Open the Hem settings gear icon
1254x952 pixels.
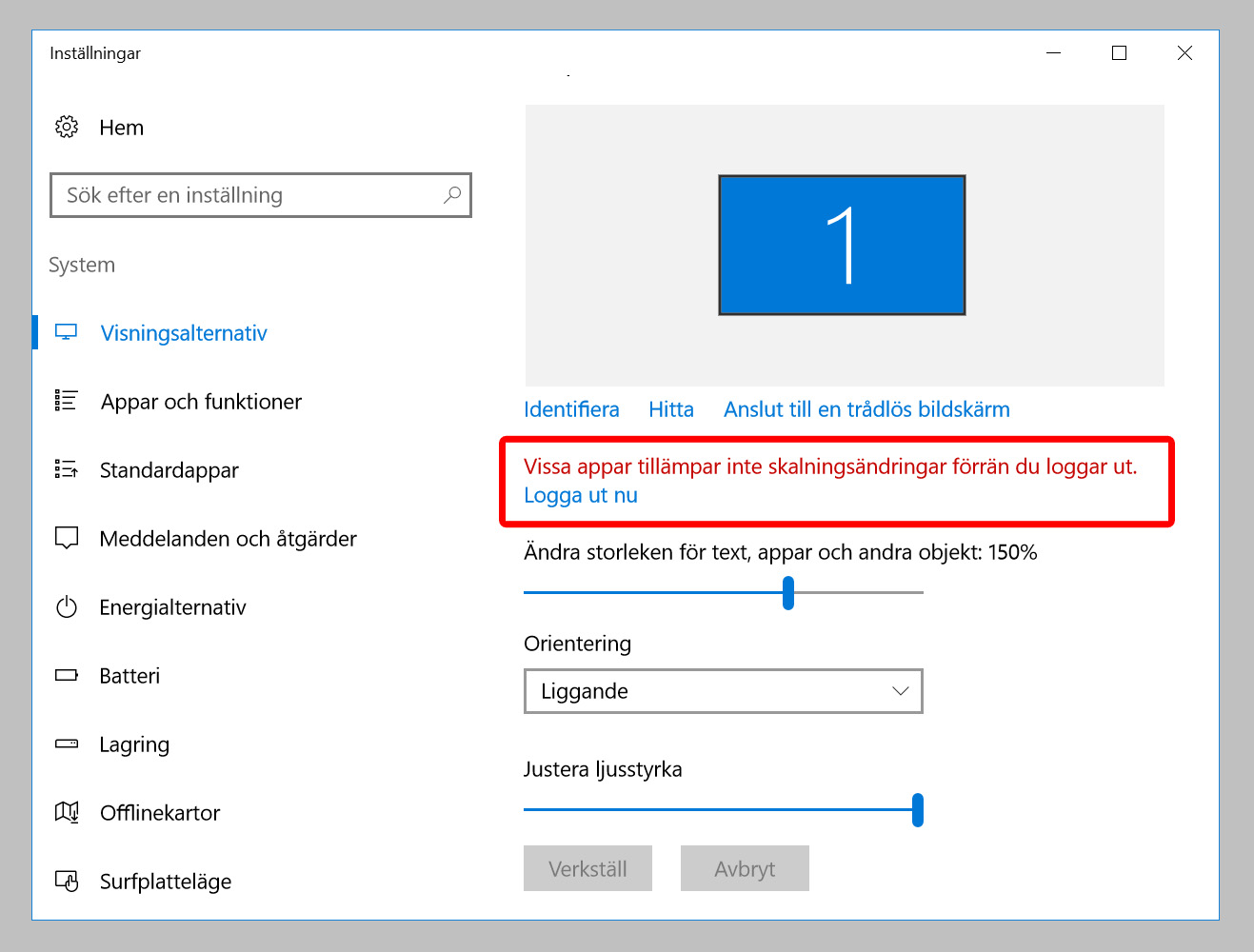pos(66,127)
